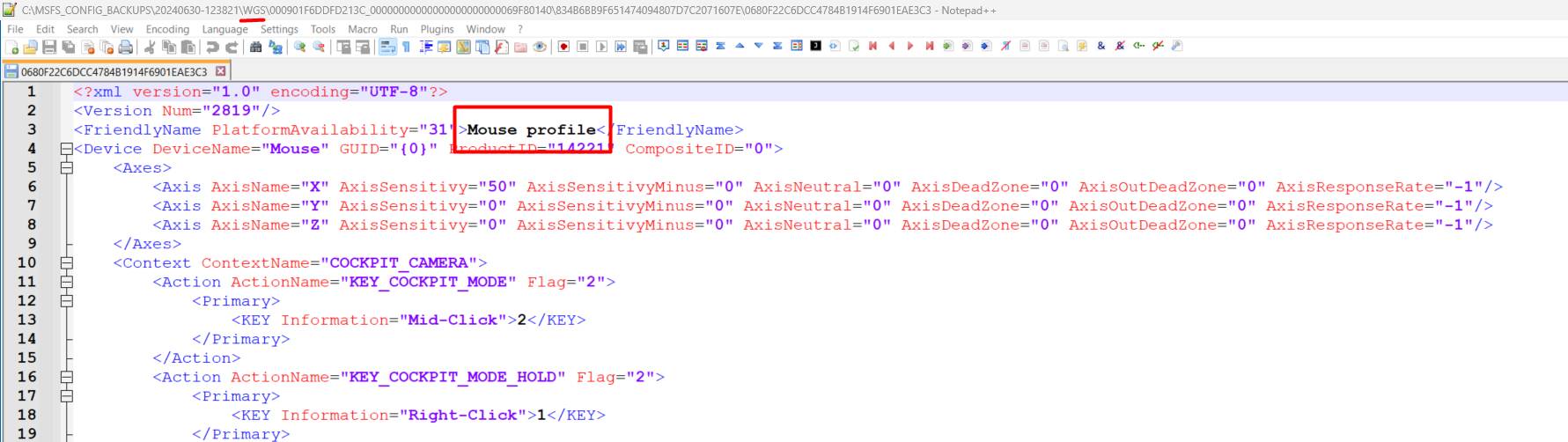This screenshot has height=442, width=1568.
Task: Move line down blue triangle icon
Action: 759,47
